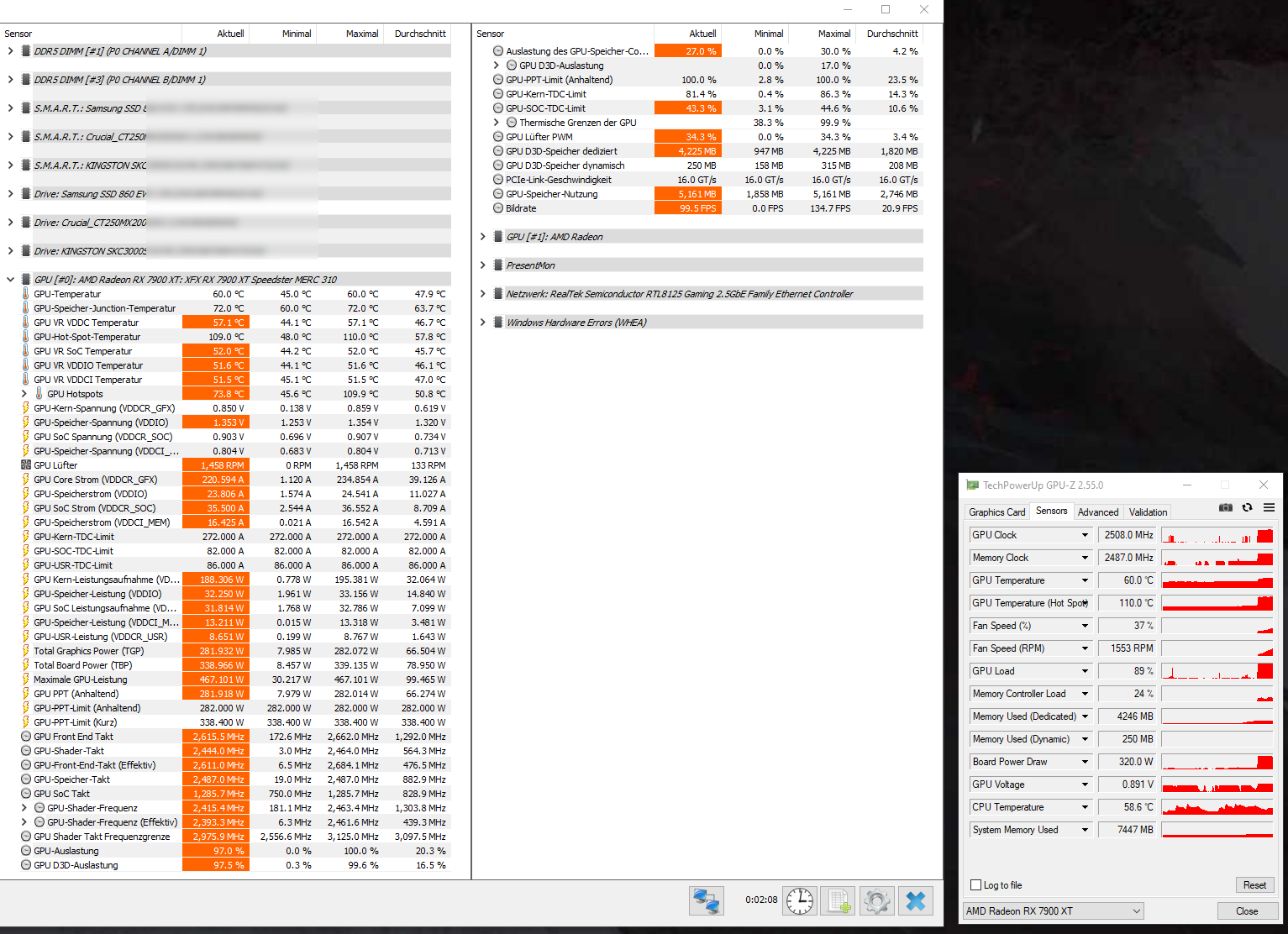Expand the DDR5 DIMM [#3] sensor group

tap(10, 80)
